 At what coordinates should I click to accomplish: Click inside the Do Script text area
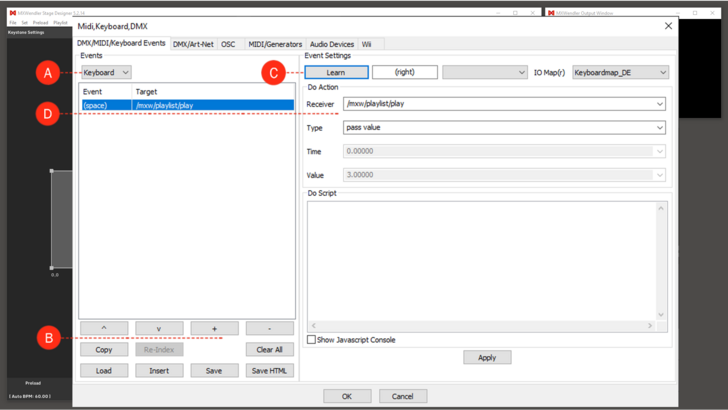coord(482,261)
